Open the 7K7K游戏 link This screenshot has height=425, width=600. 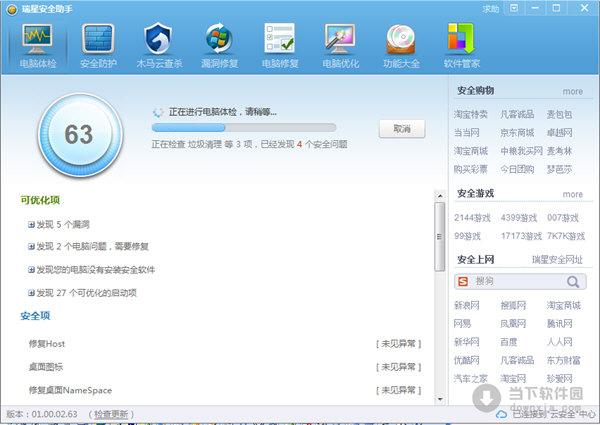(x=566, y=236)
